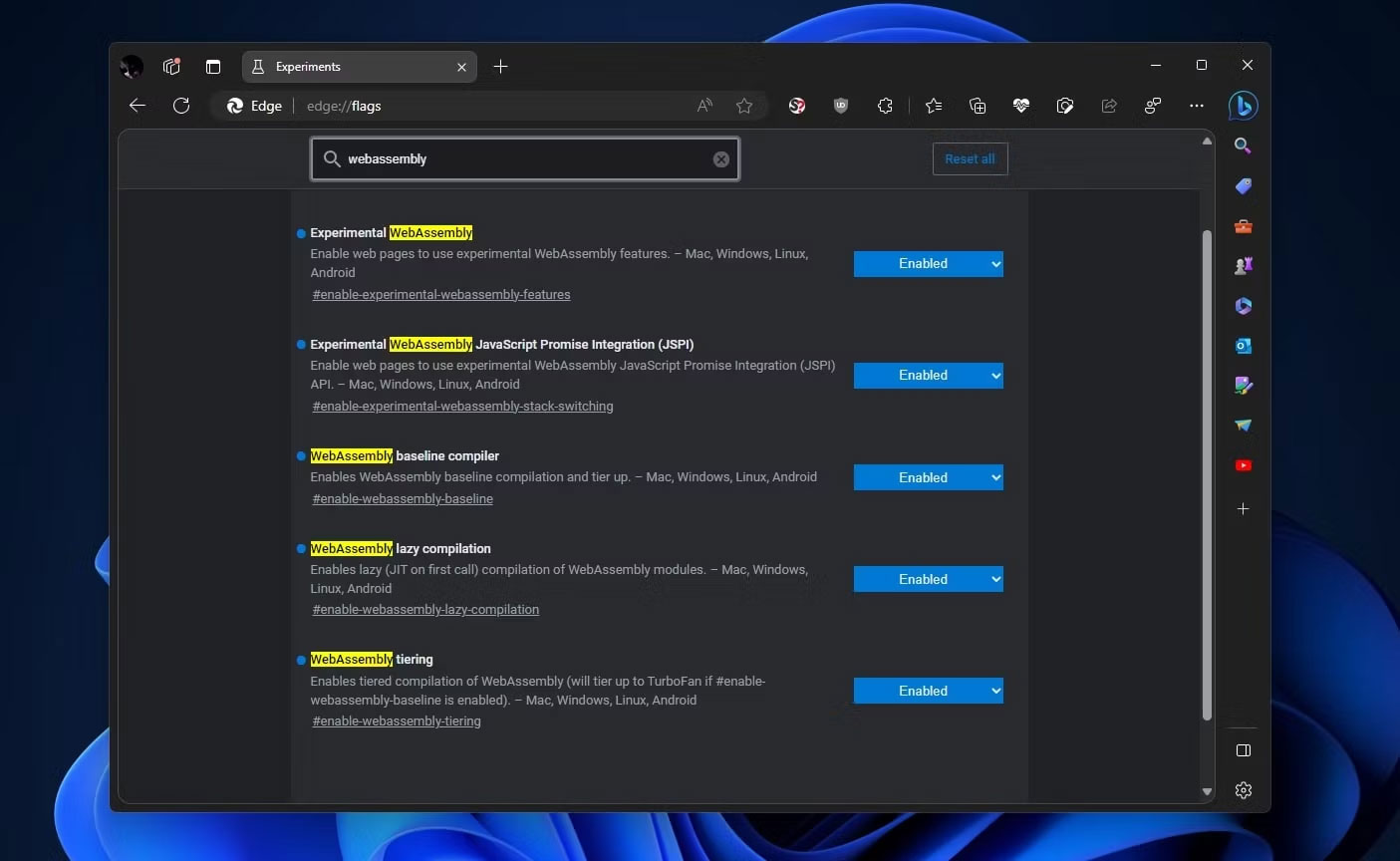Open Outlook from the sidebar
Viewport: 1400px width, 861px height.
click(1243, 346)
